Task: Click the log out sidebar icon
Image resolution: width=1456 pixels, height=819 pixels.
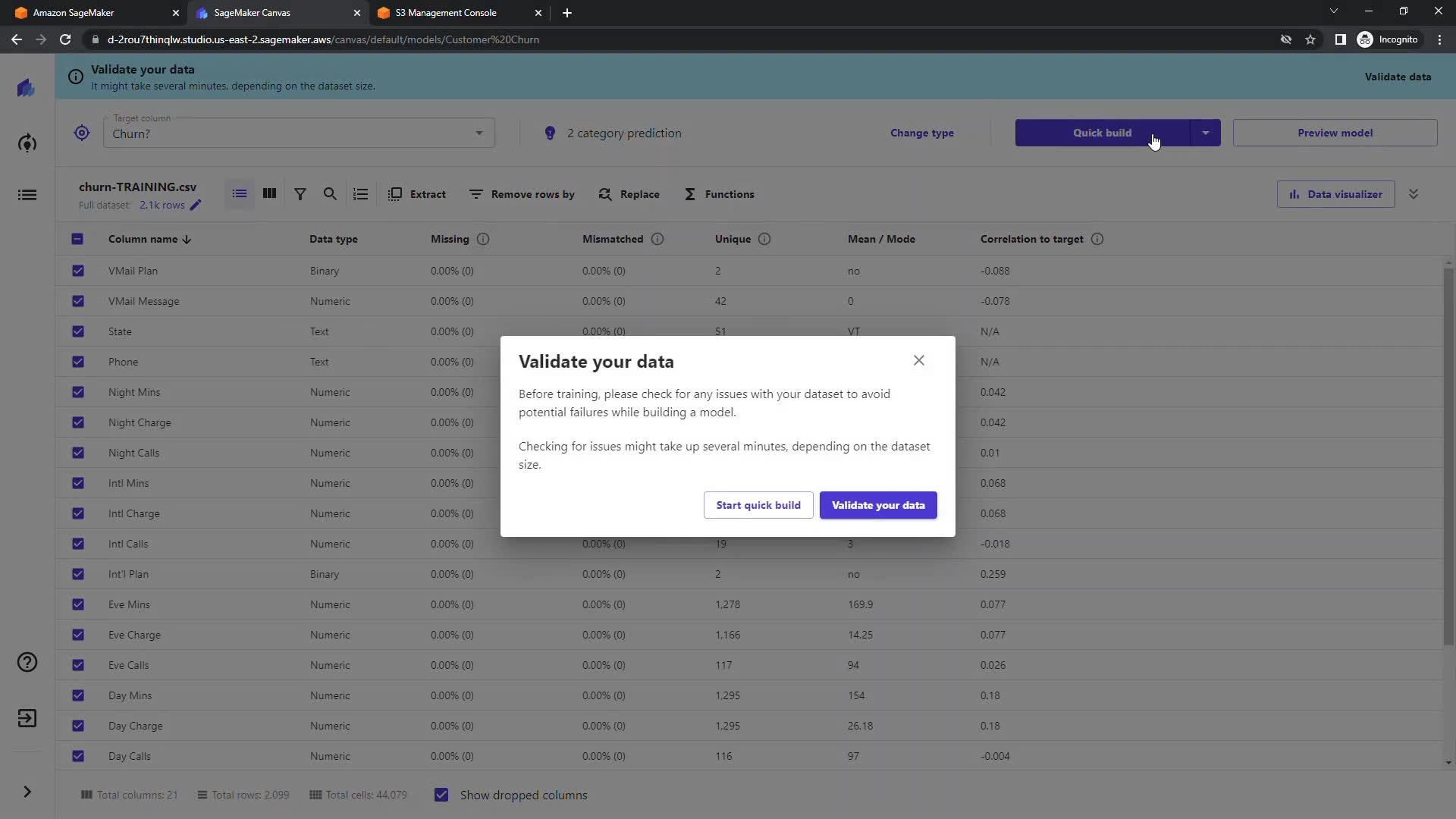Action: tap(27, 718)
